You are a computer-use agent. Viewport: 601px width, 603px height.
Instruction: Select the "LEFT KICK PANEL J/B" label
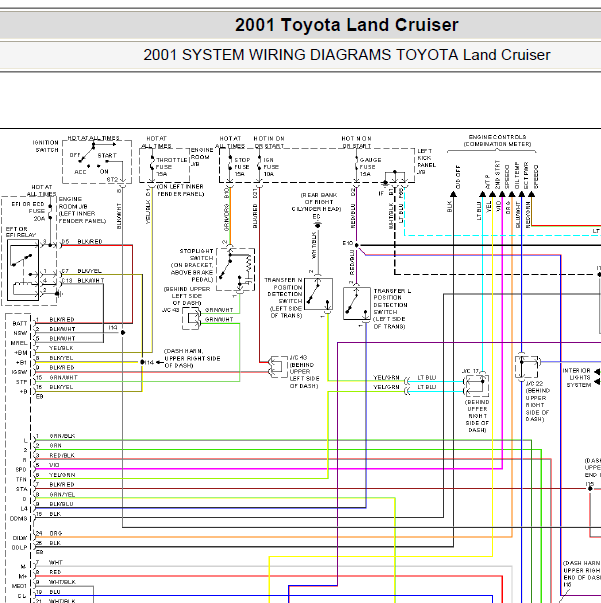(427, 162)
